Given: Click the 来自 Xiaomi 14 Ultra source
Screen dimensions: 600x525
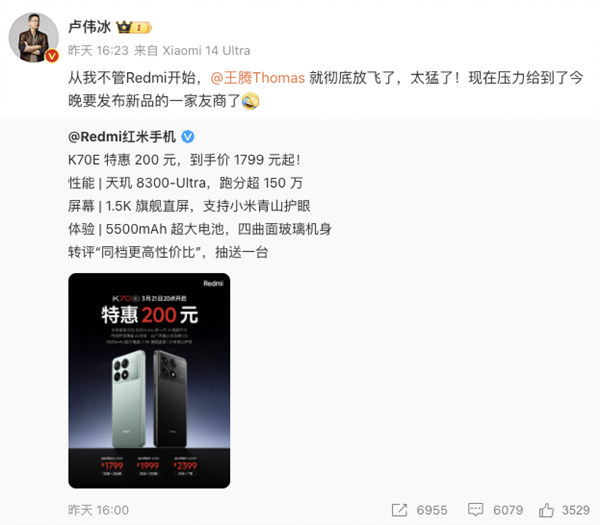Looking at the screenshot, I should coord(192,51).
